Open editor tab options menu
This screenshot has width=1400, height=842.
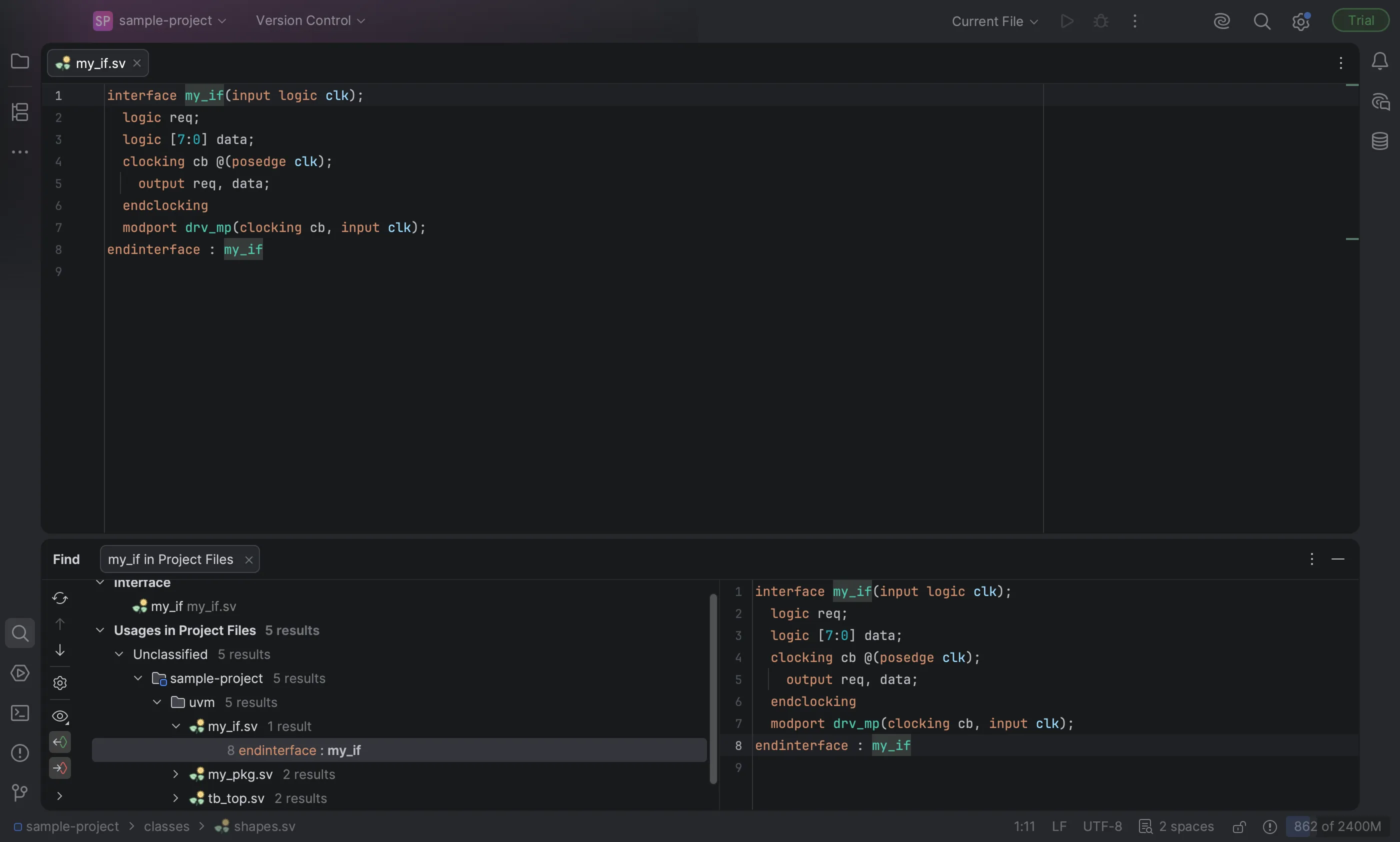pyautogui.click(x=1341, y=63)
